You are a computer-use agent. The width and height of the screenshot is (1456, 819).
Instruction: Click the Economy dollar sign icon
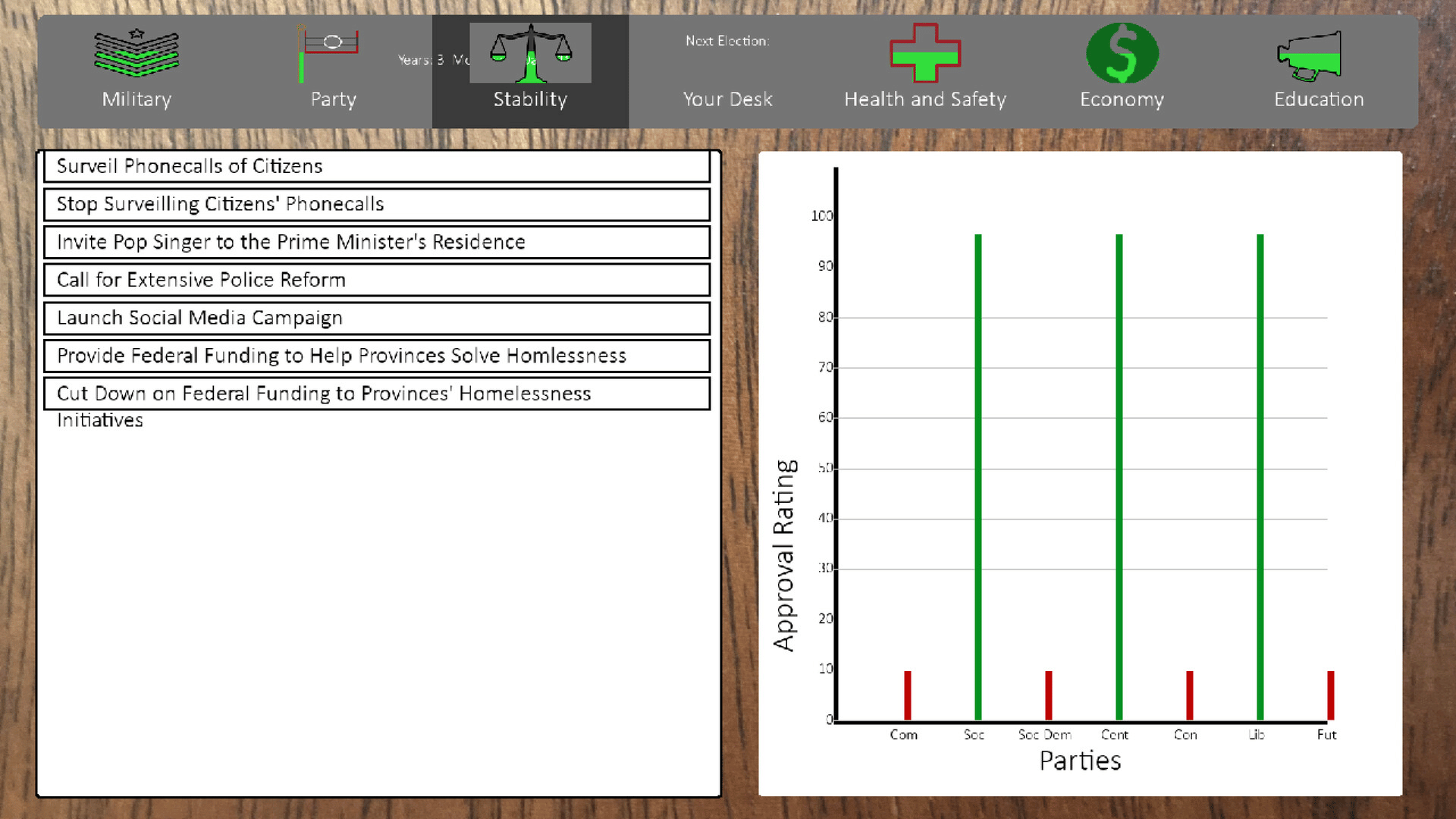(x=1122, y=53)
